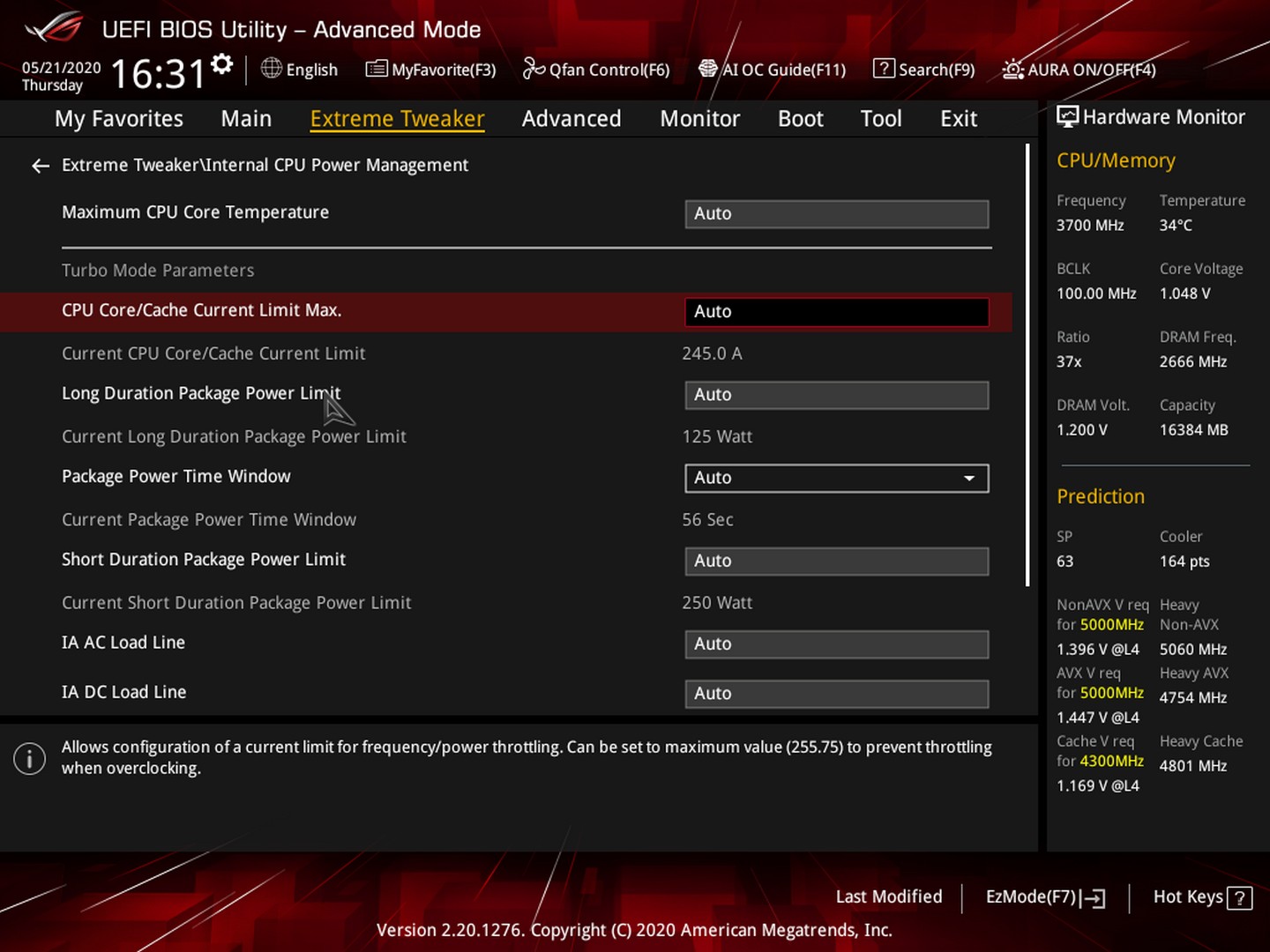The width and height of the screenshot is (1270, 952).
Task: Click the 2666 MHz DRAM frequency
Action: click(1193, 362)
